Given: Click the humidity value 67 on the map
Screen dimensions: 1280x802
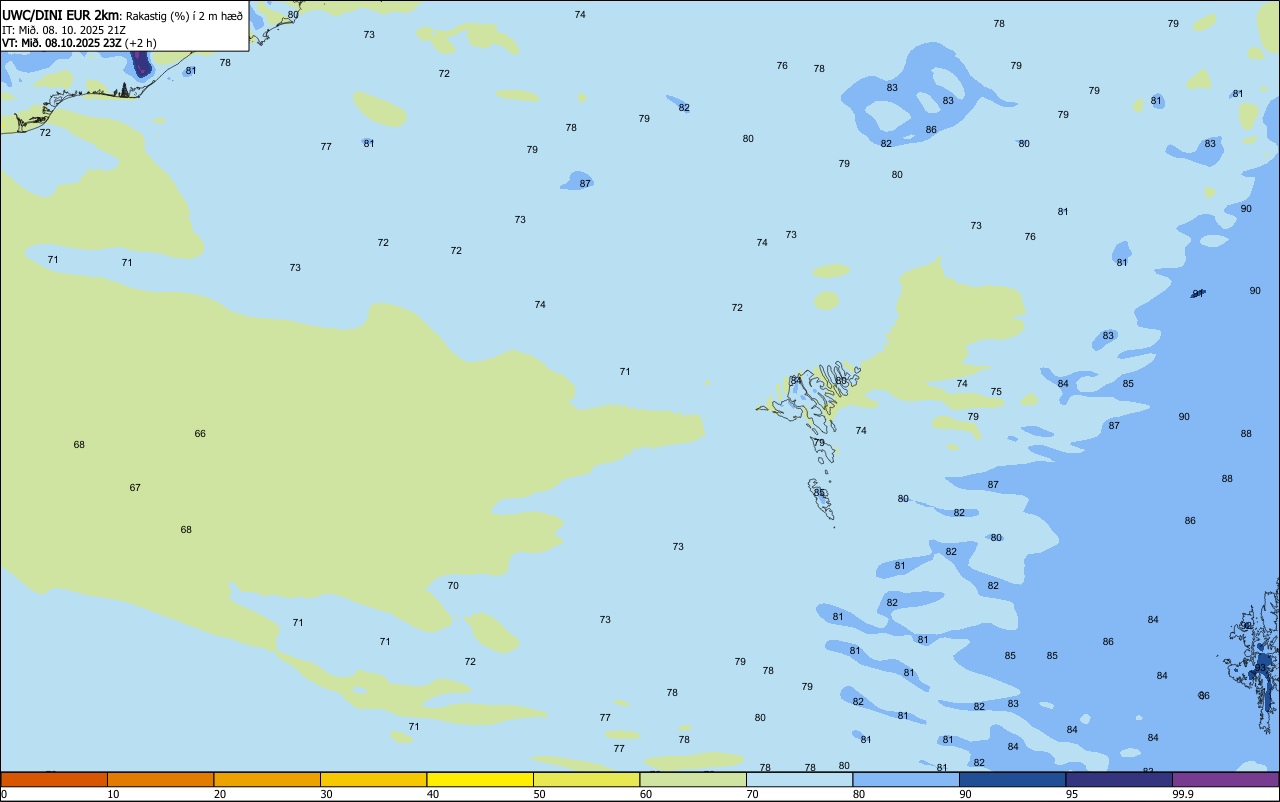Looking at the screenshot, I should [135, 488].
